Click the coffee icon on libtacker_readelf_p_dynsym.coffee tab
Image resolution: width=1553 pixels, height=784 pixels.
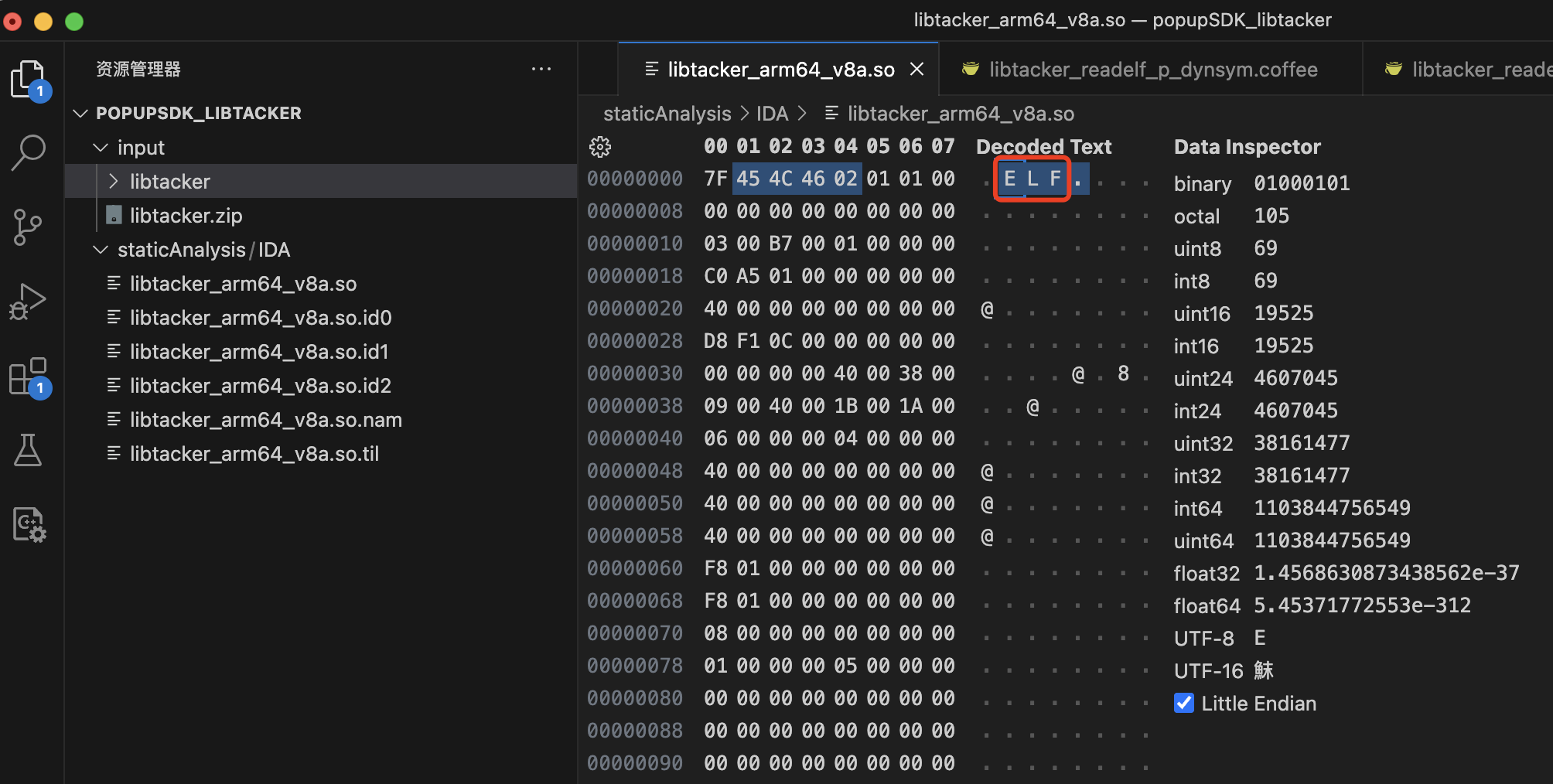tap(971, 70)
